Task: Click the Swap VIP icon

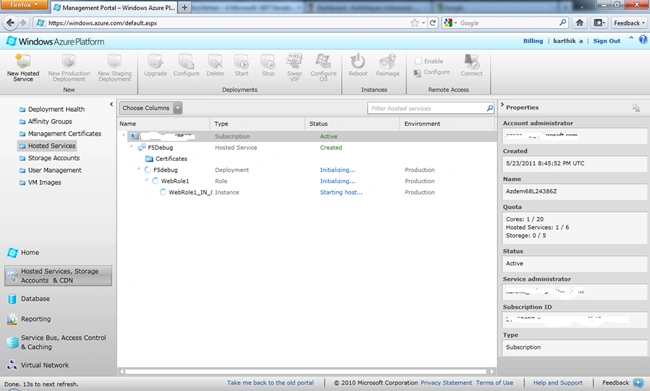Action: tap(294, 61)
